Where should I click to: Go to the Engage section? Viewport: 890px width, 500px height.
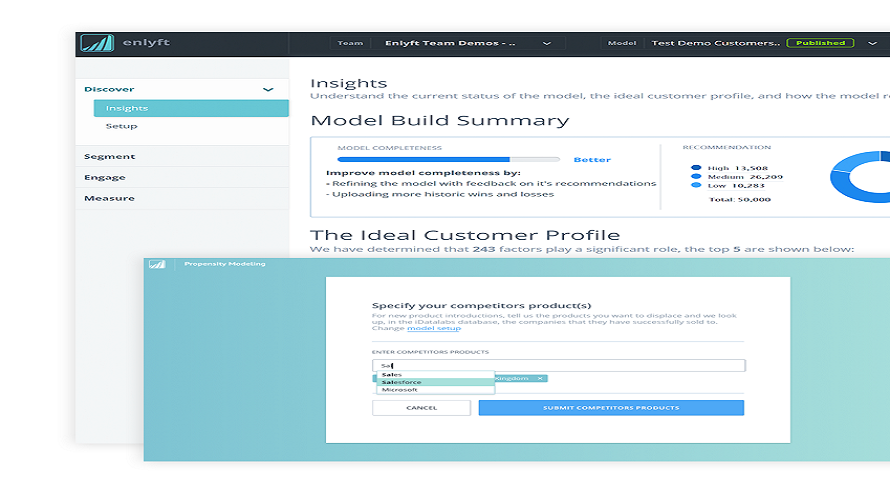(105, 177)
